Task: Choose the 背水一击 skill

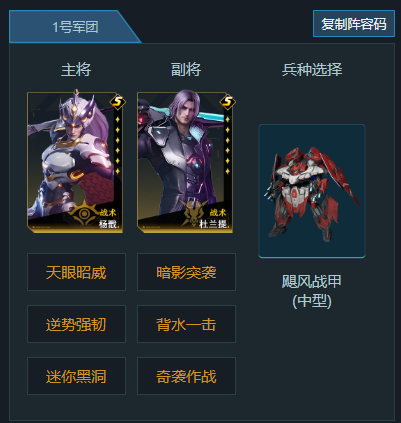Action: 186,324
